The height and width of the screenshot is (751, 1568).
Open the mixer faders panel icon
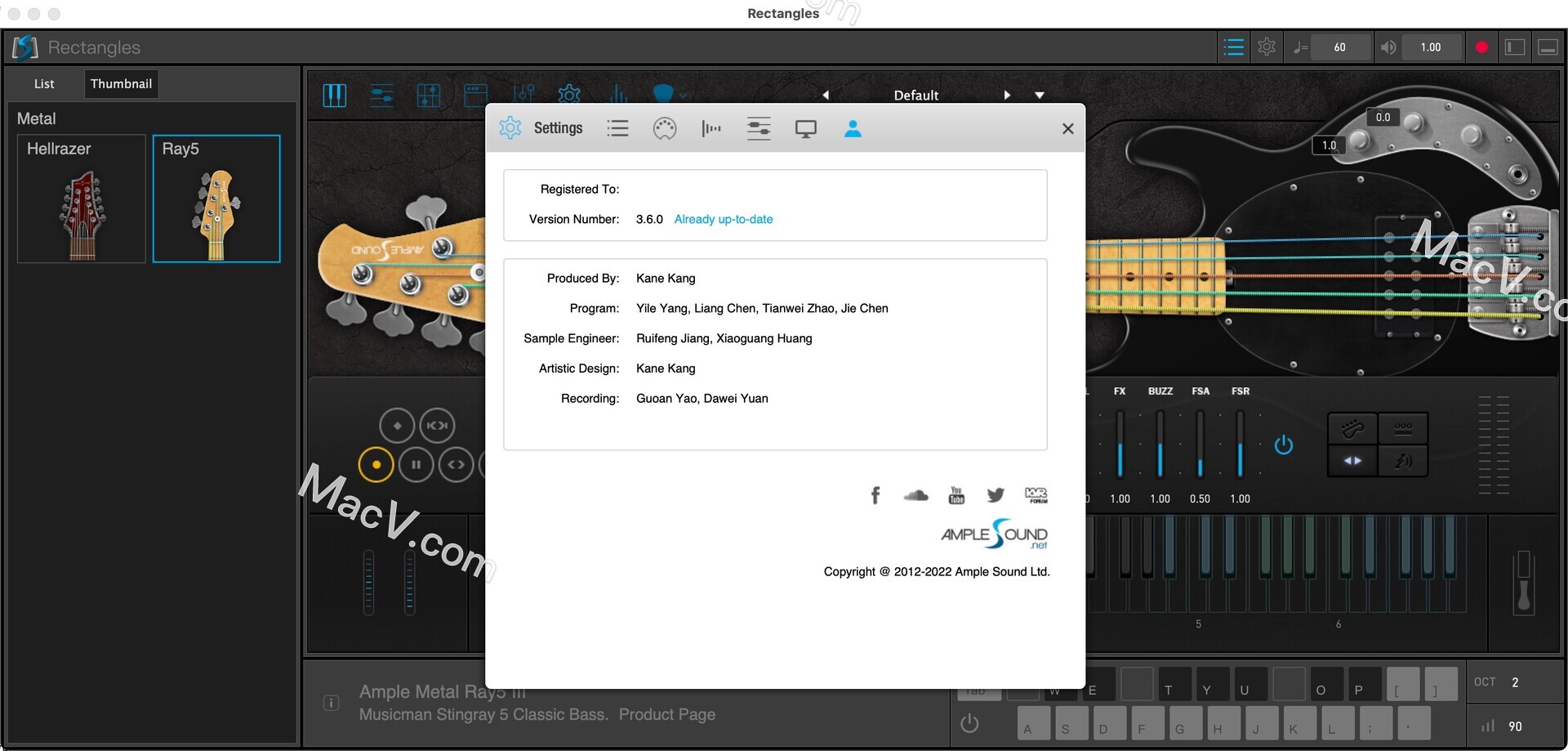click(523, 94)
